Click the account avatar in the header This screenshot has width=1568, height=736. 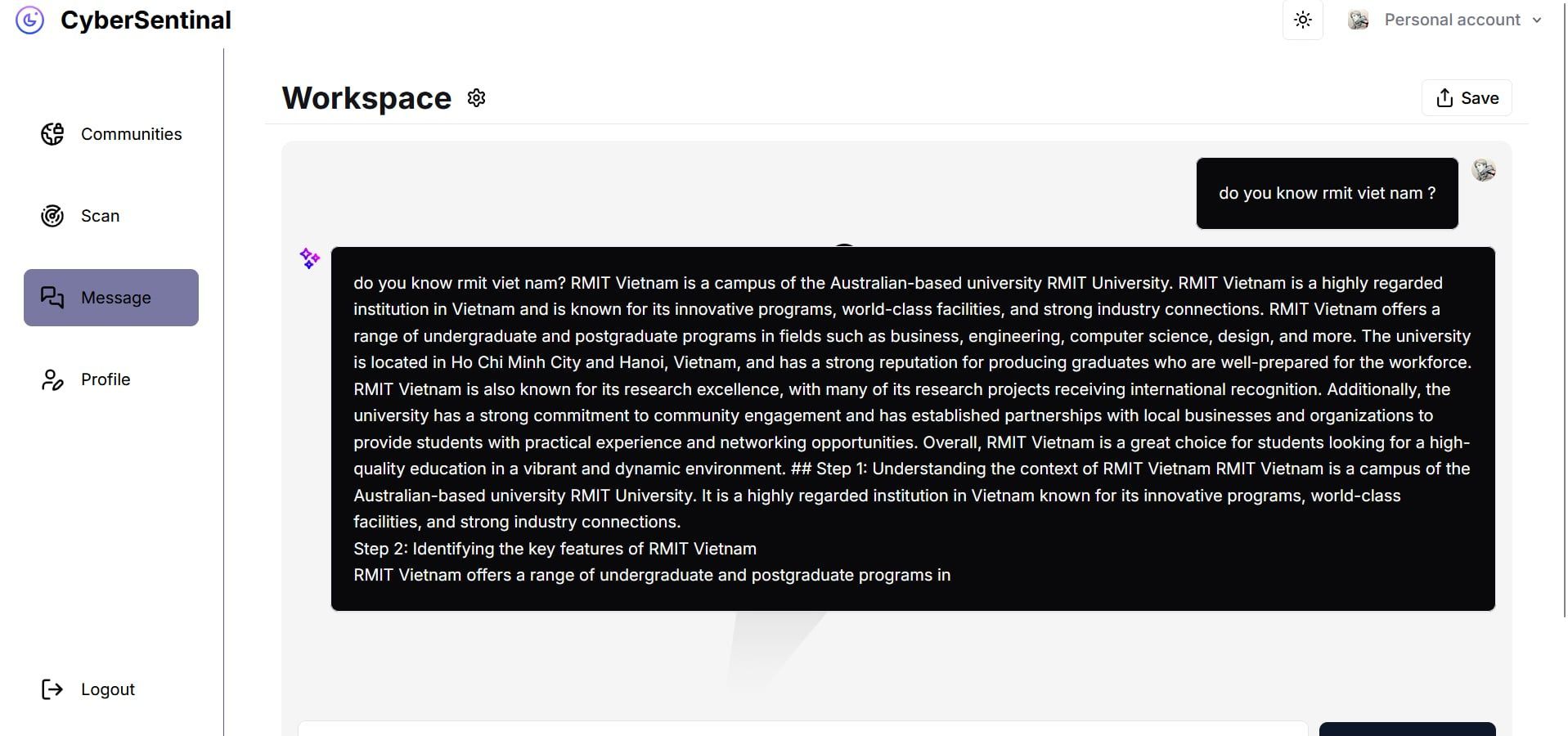tap(1359, 20)
